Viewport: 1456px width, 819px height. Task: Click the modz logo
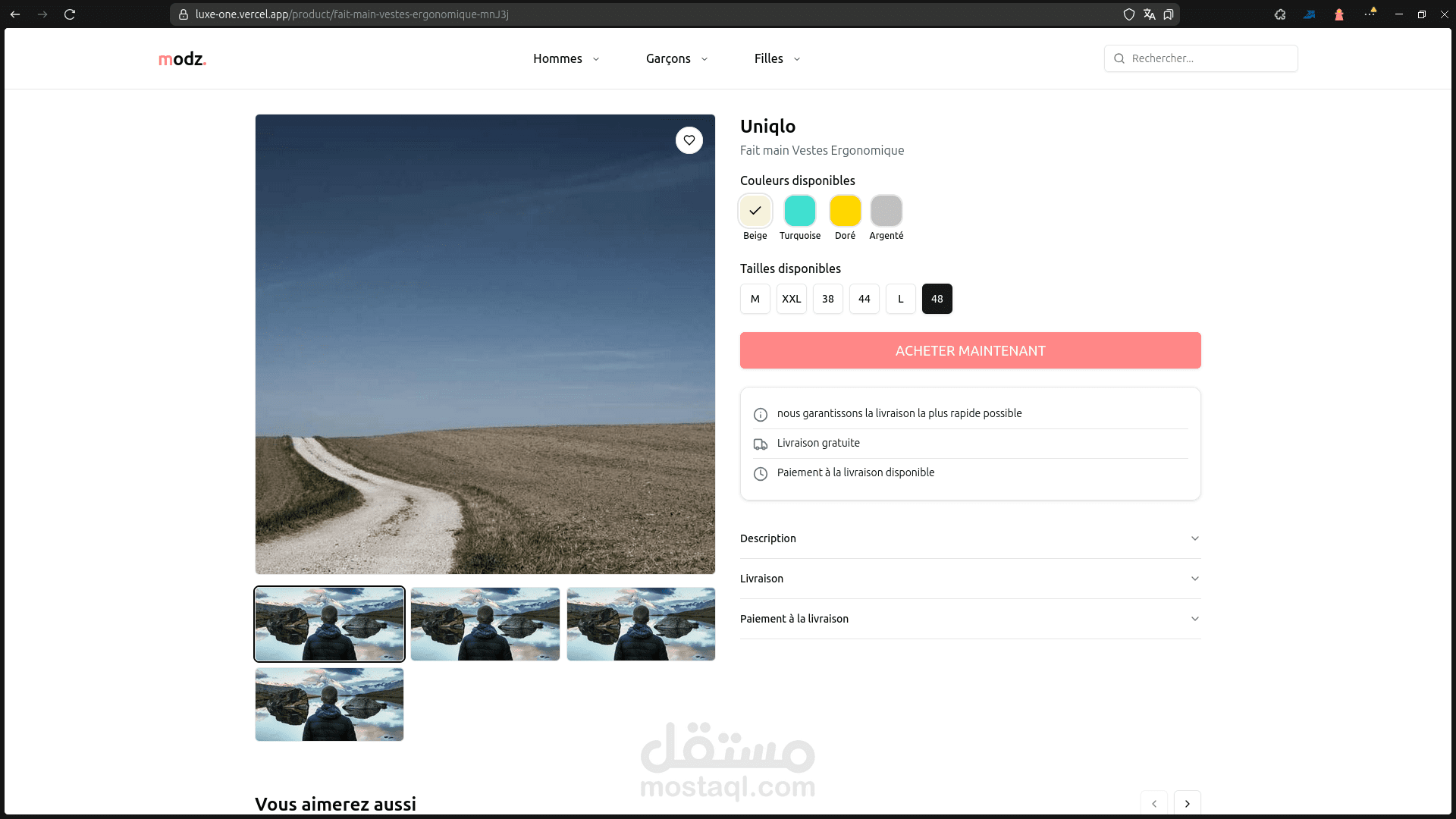pos(182,58)
